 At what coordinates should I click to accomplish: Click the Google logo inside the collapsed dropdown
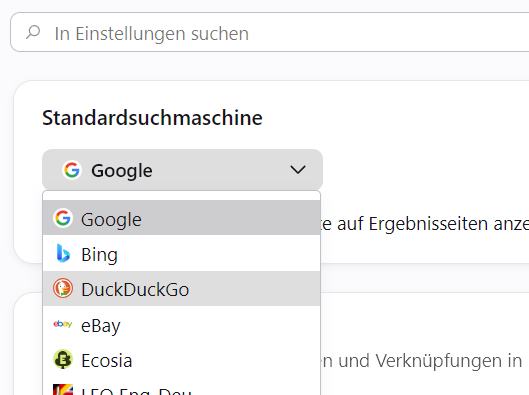coord(72,170)
